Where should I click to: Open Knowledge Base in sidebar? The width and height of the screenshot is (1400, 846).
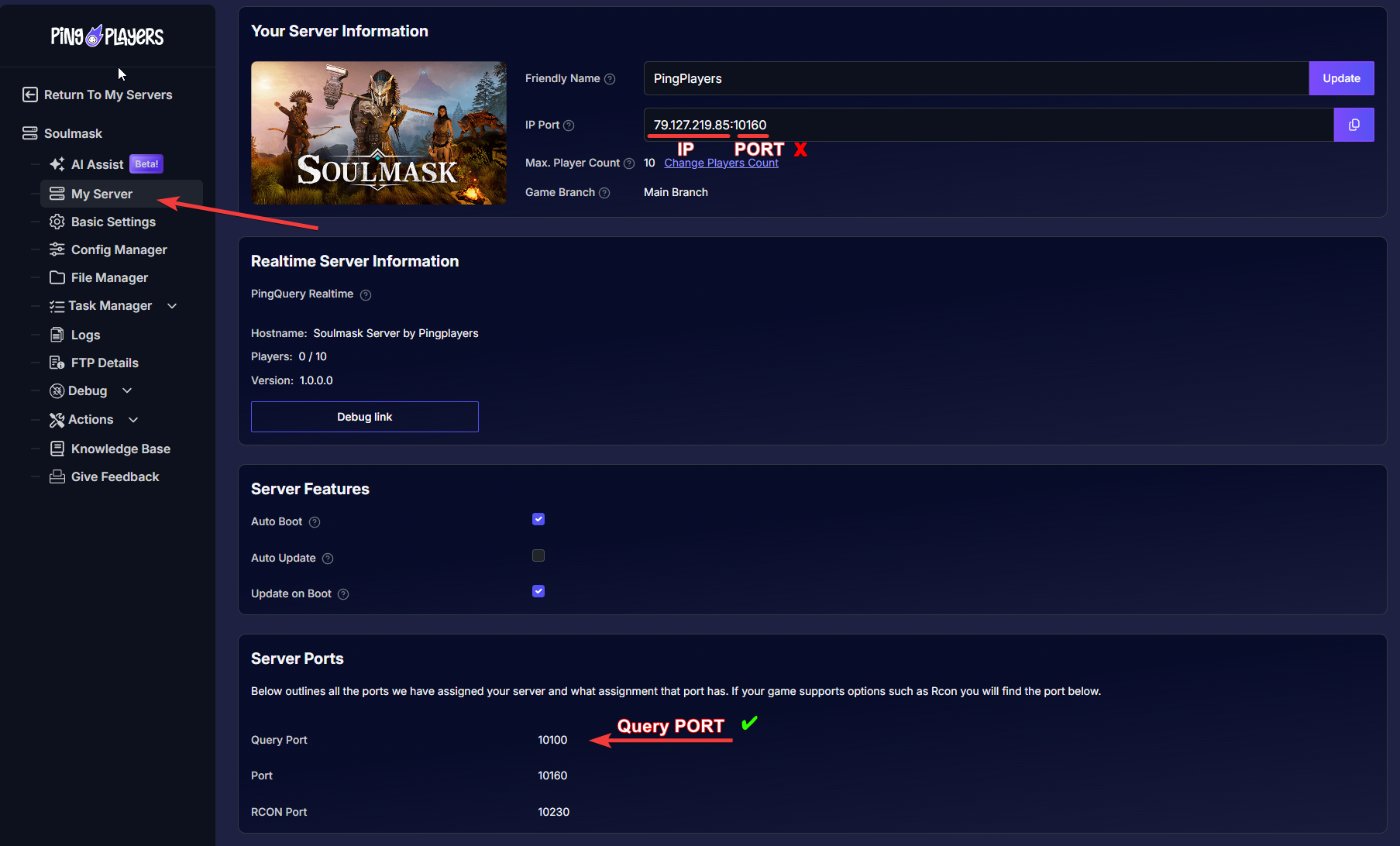click(121, 449)
